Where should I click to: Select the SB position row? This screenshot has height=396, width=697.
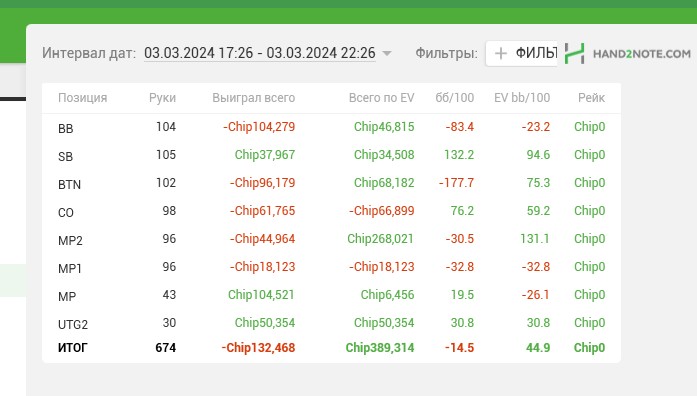[331, 155]
